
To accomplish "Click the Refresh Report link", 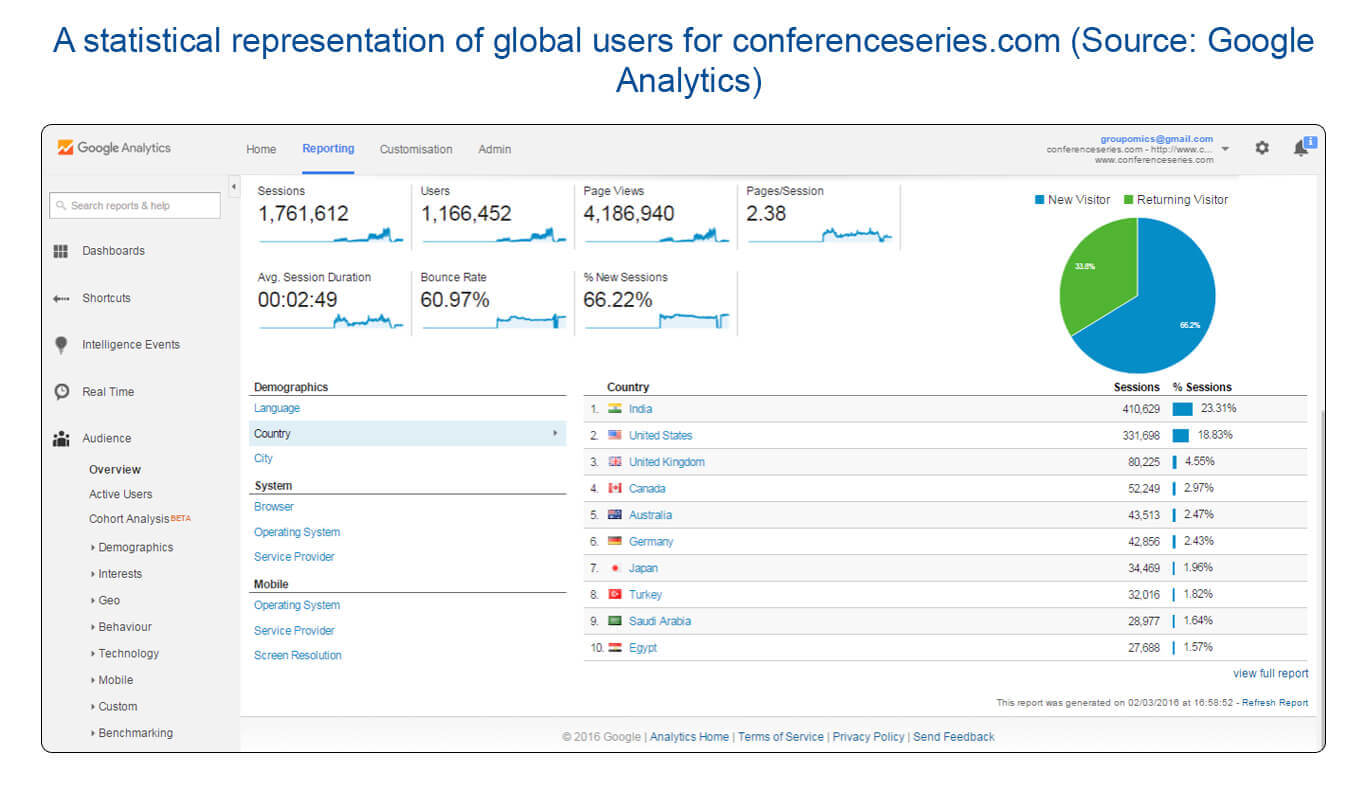I will [1277, 703].
